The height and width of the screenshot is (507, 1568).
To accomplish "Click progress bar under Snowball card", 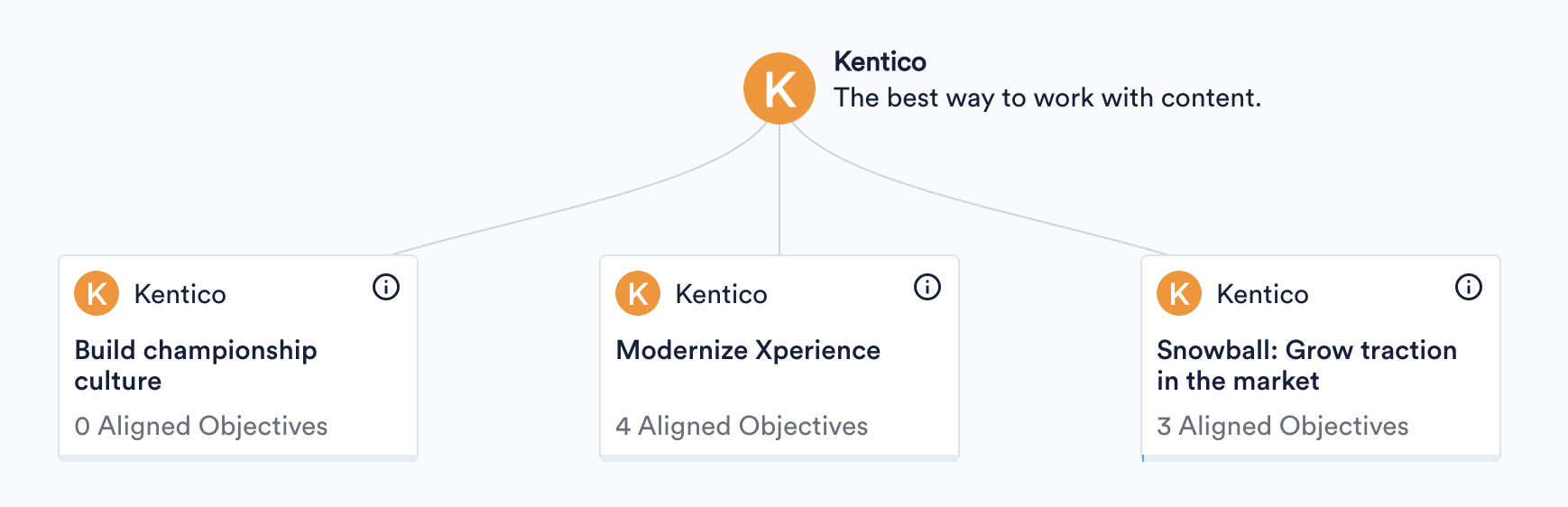I will (1321, 458).
